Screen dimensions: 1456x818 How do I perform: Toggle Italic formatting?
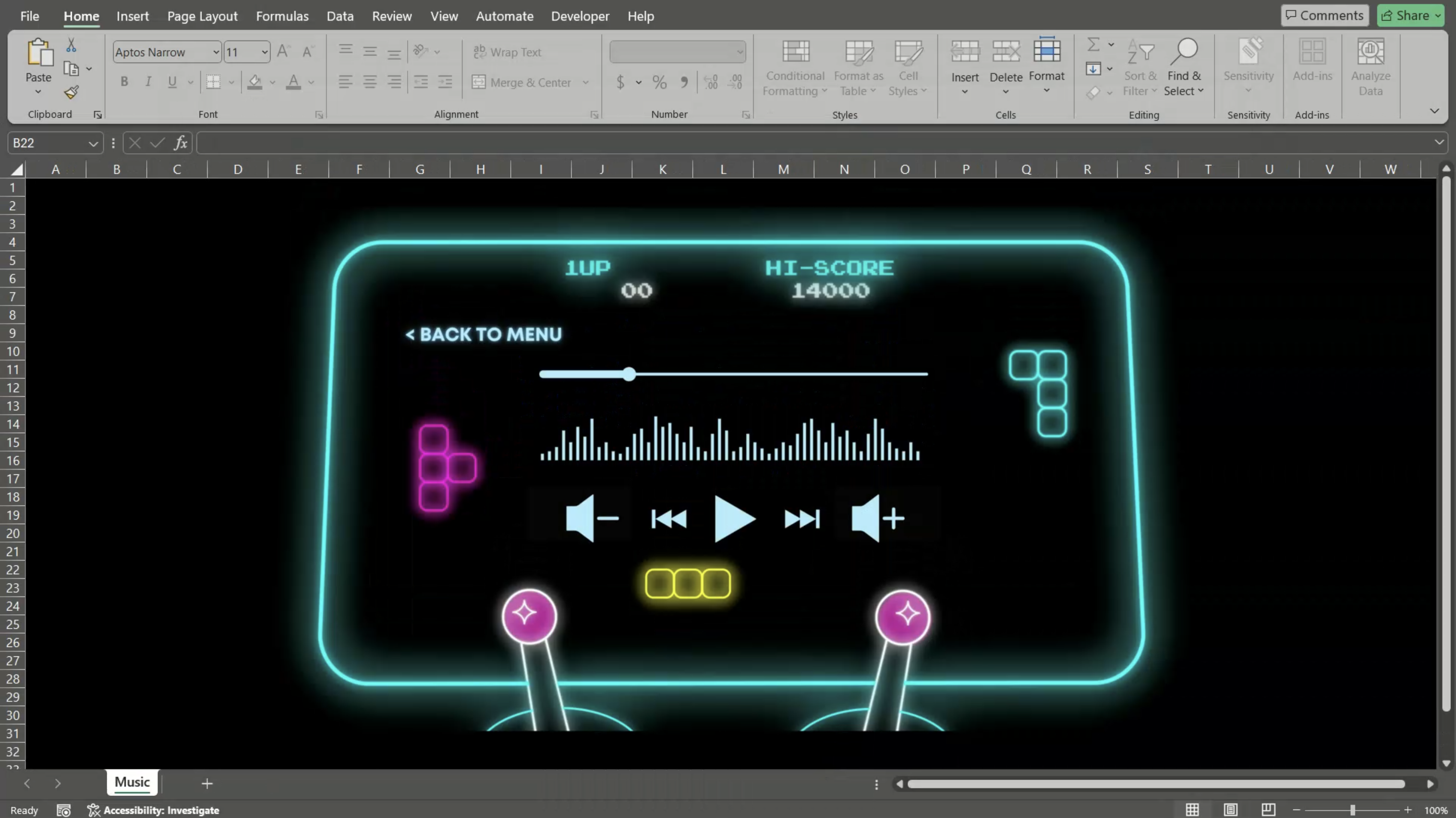pos(148,82)
